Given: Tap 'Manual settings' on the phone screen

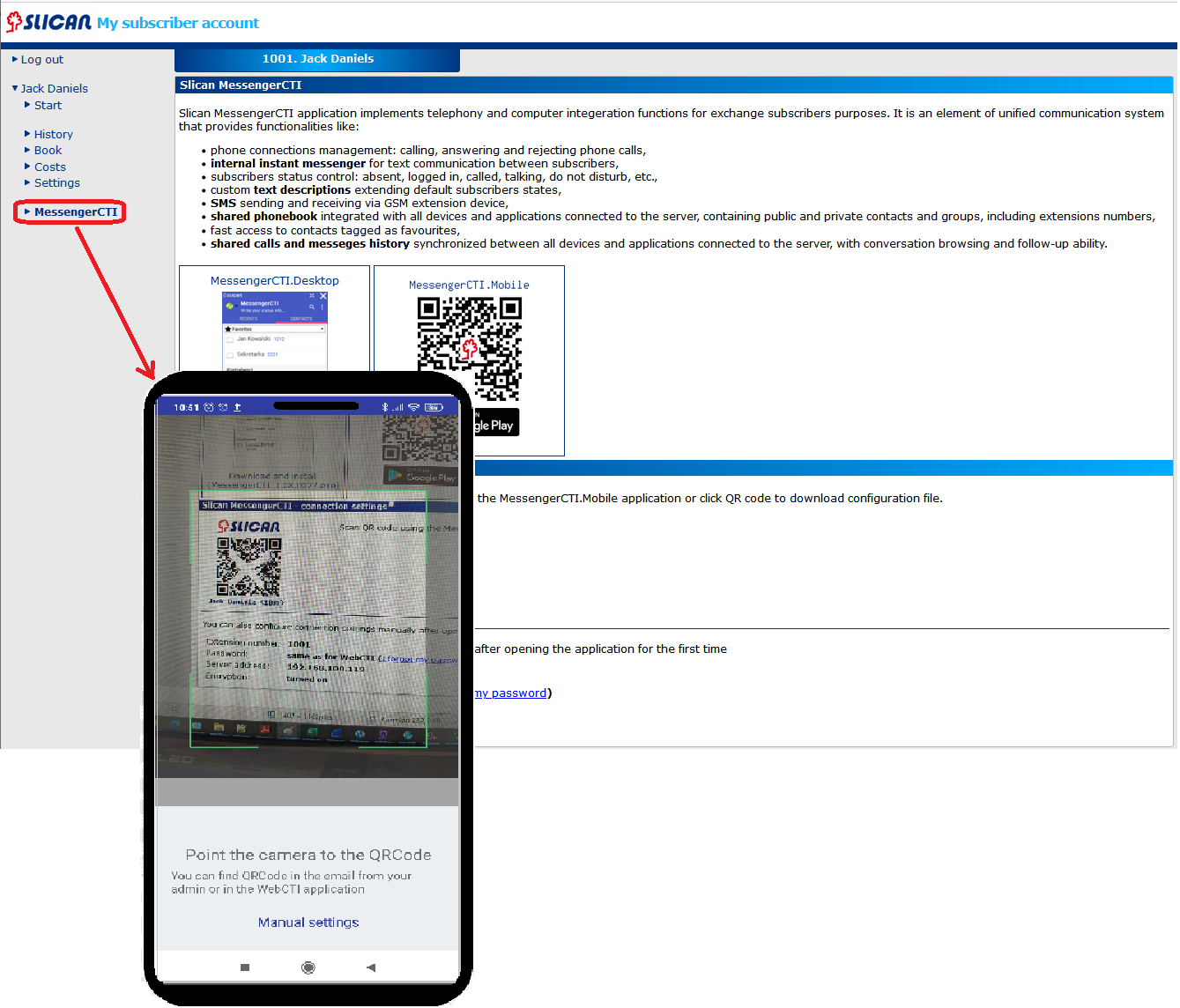Looking at the screenshot, I should (308, 923).
